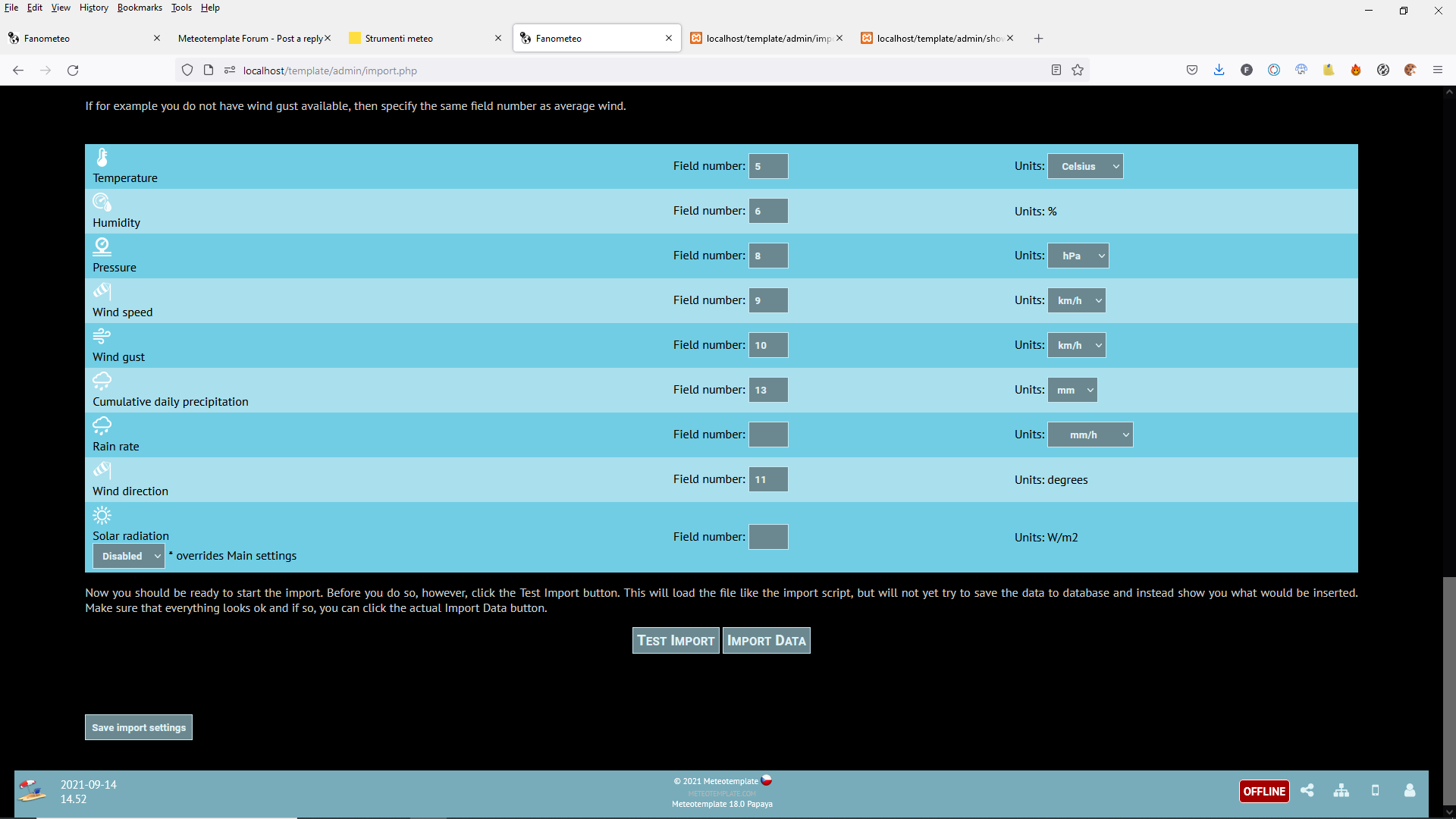The height and width of the screenshot is (819, 1456).
Task: Click the user account icon in the footer
Action: click(x=1409, y=790)
